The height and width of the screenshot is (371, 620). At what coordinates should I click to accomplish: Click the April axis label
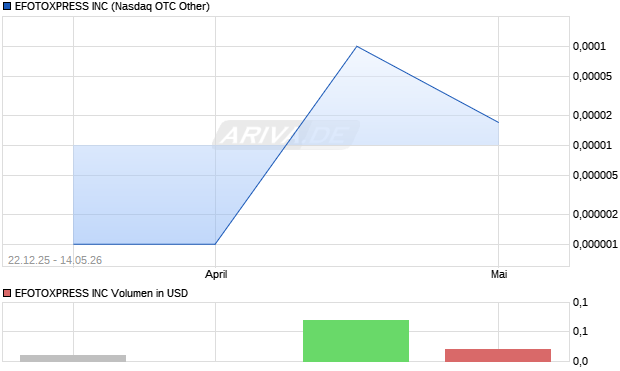point(216,274)
